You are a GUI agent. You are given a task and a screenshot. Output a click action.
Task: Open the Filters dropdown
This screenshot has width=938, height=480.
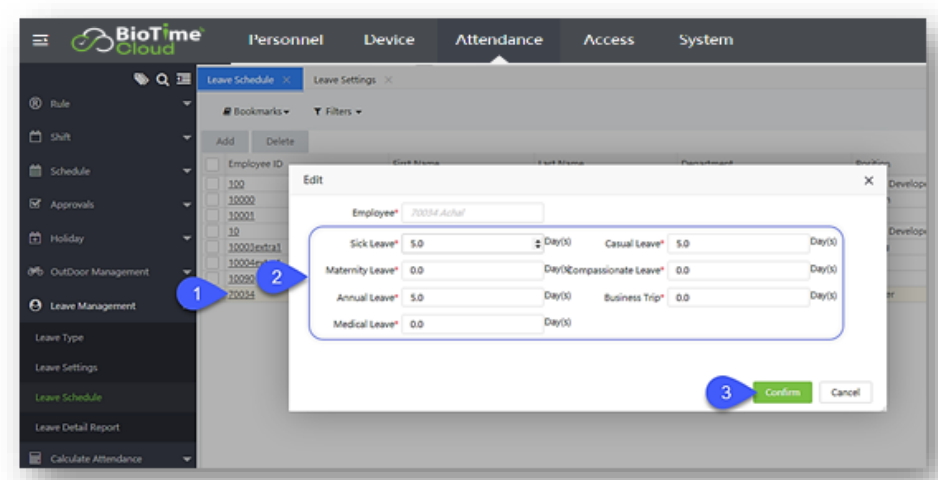coord(337,112)
